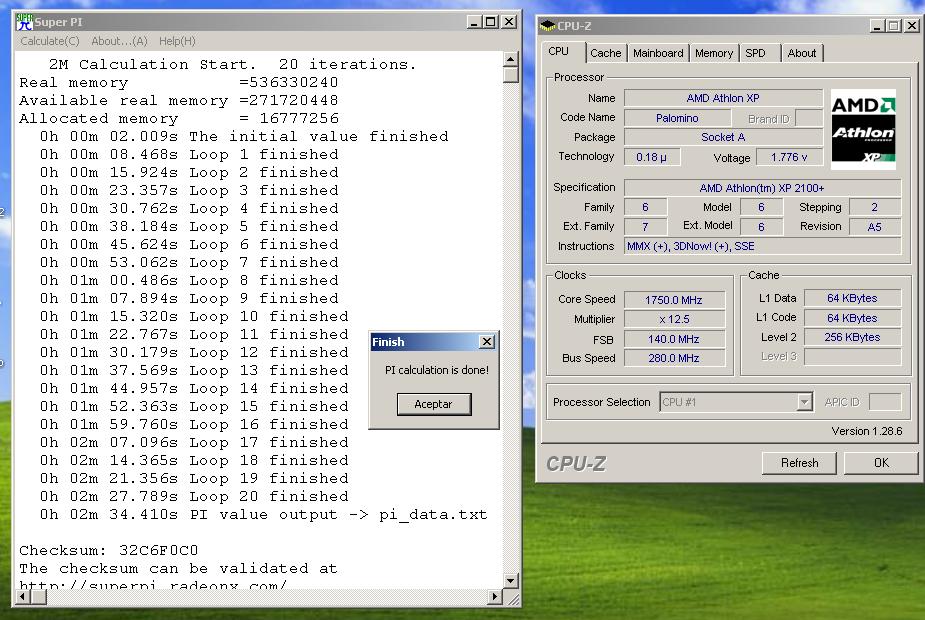Open the Processor Selection dropdown
Screen dimensions: 925x620
click(804, 402)
